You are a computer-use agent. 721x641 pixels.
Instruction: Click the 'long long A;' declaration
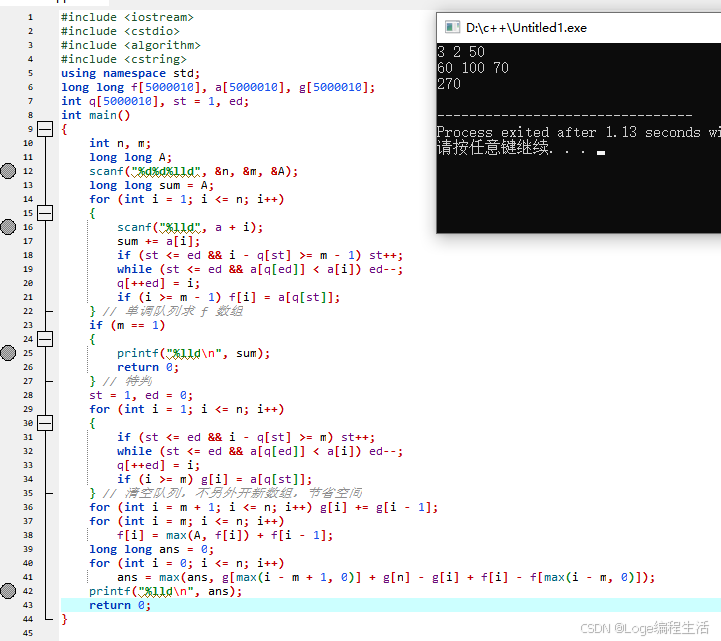[x=131, y=157]
